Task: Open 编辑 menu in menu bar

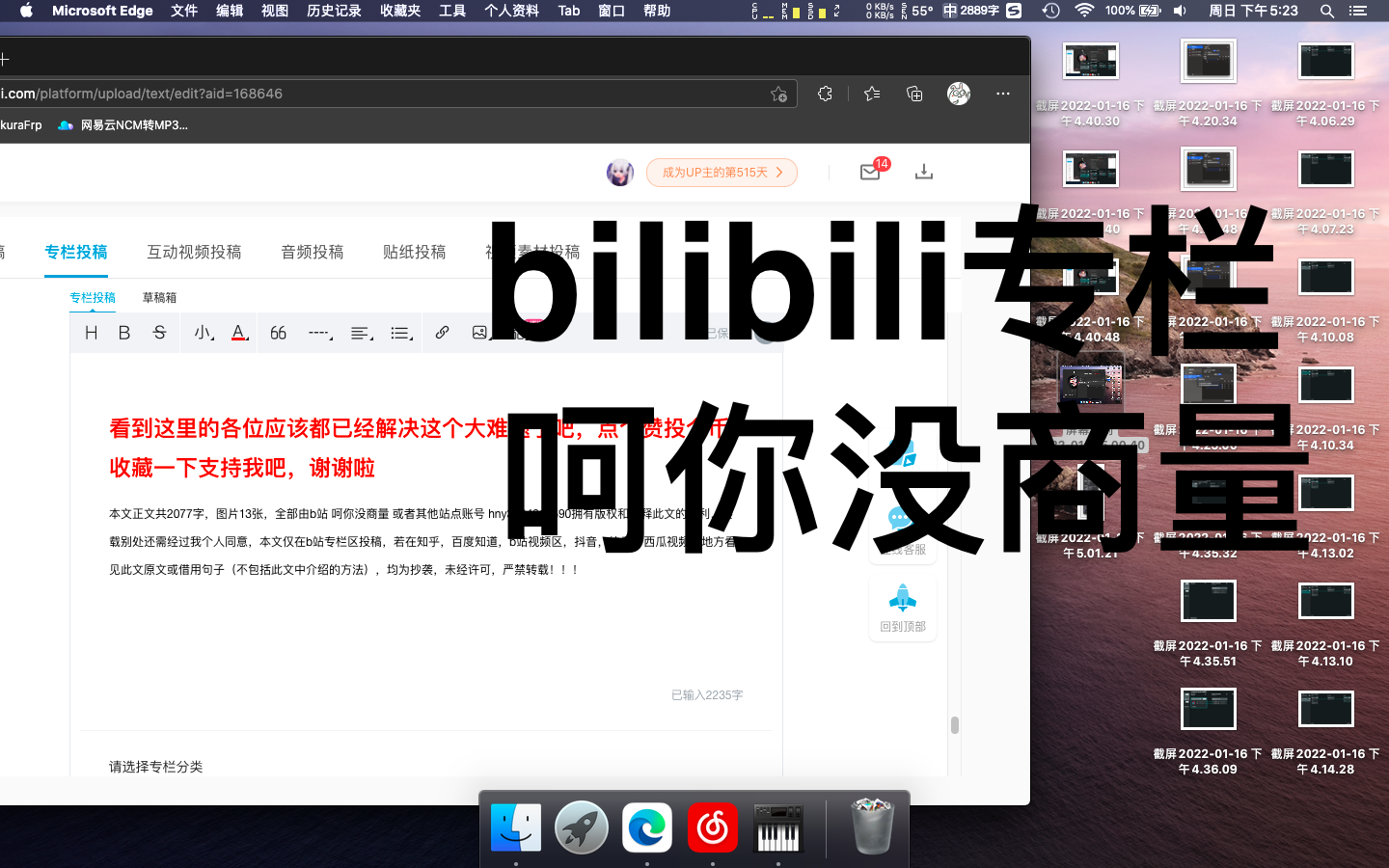Action: 230,11
